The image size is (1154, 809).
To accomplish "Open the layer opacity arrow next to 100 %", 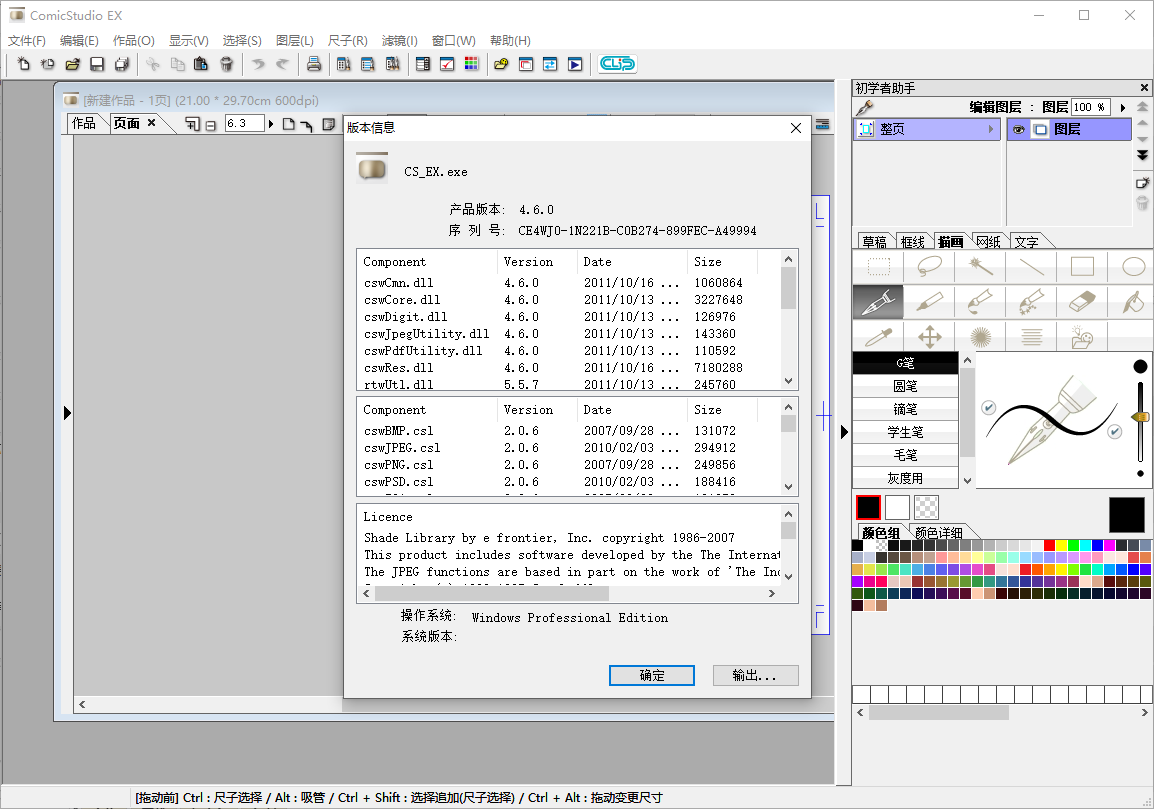I will click(x=1122, y=107).
